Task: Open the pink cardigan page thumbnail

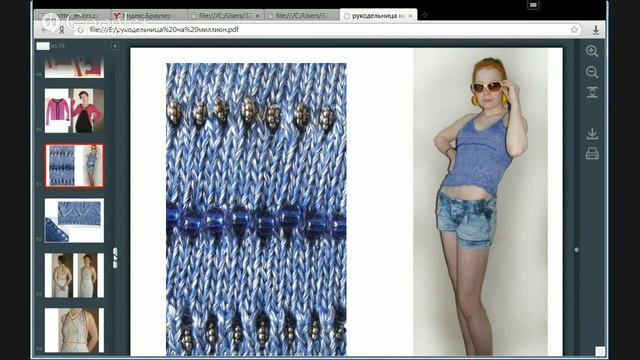Action: pyautogui.click(x=74, y=111)
